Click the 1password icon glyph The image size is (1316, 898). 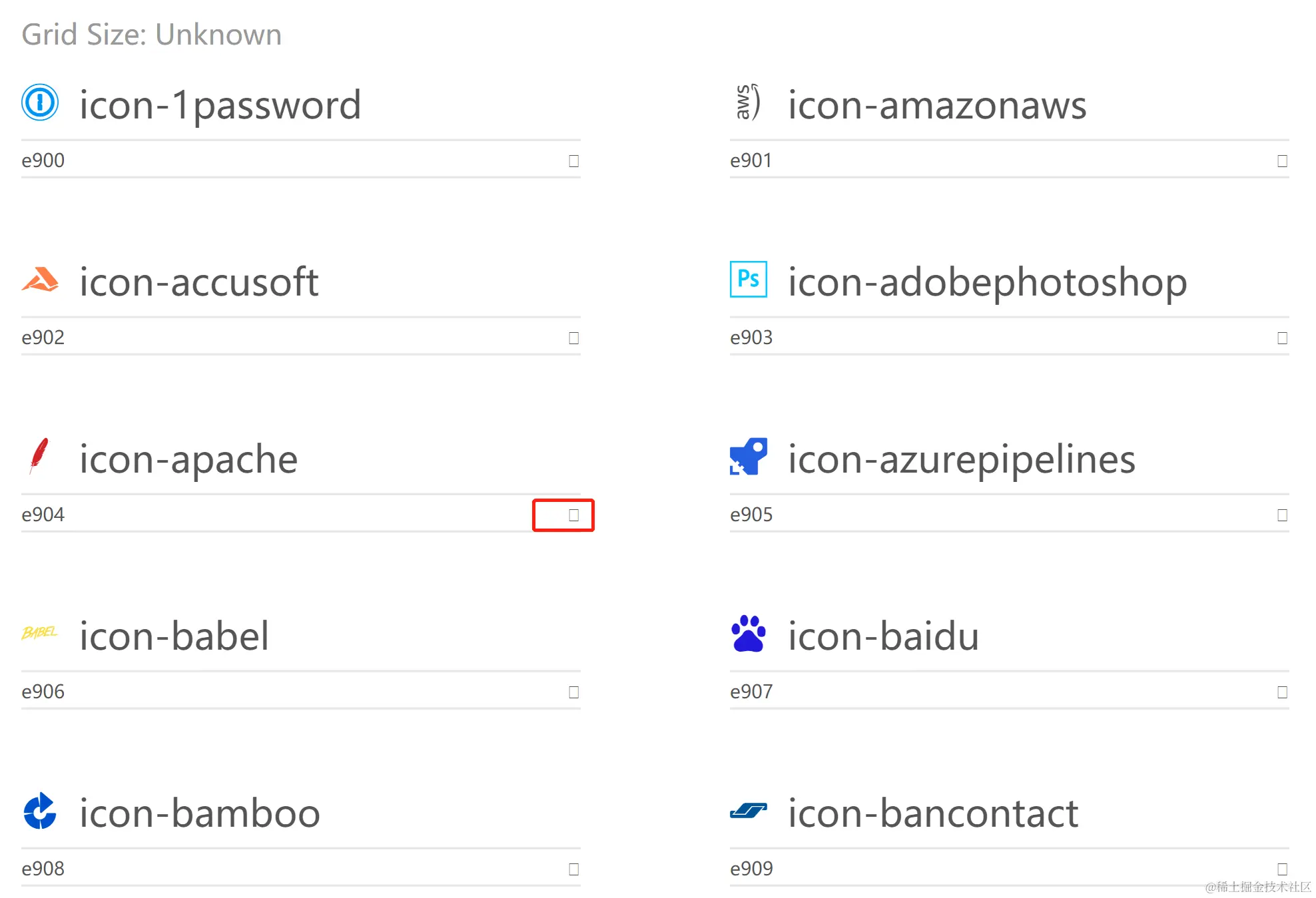[40, 103]
